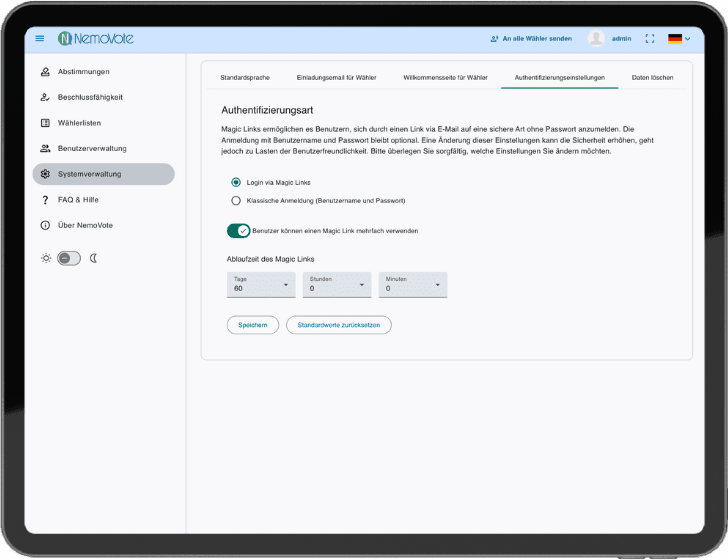Switch to Standardsprache tab

click(245, 78)
